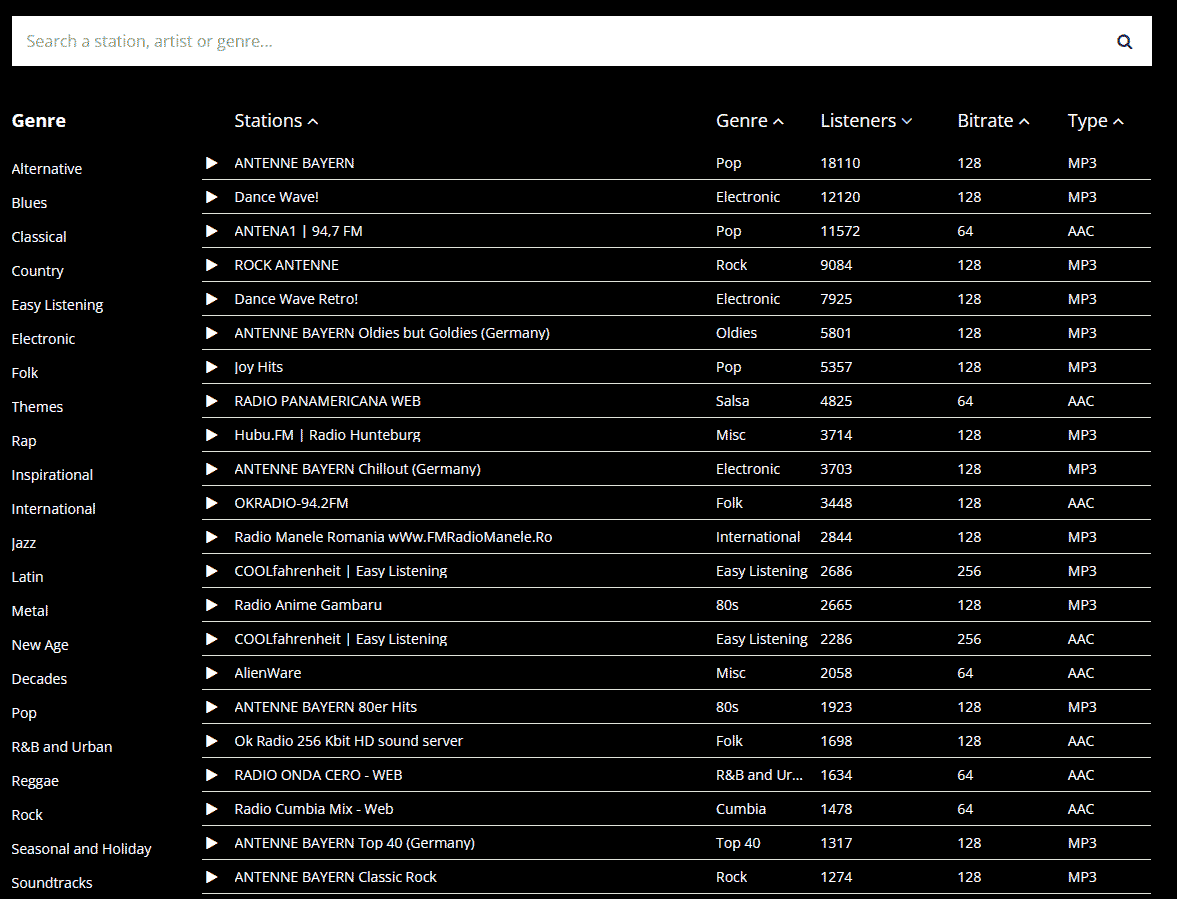Play ANTENNE BAYERN 80er Hits station
1177x899 pixels.
tap(212, 707)
